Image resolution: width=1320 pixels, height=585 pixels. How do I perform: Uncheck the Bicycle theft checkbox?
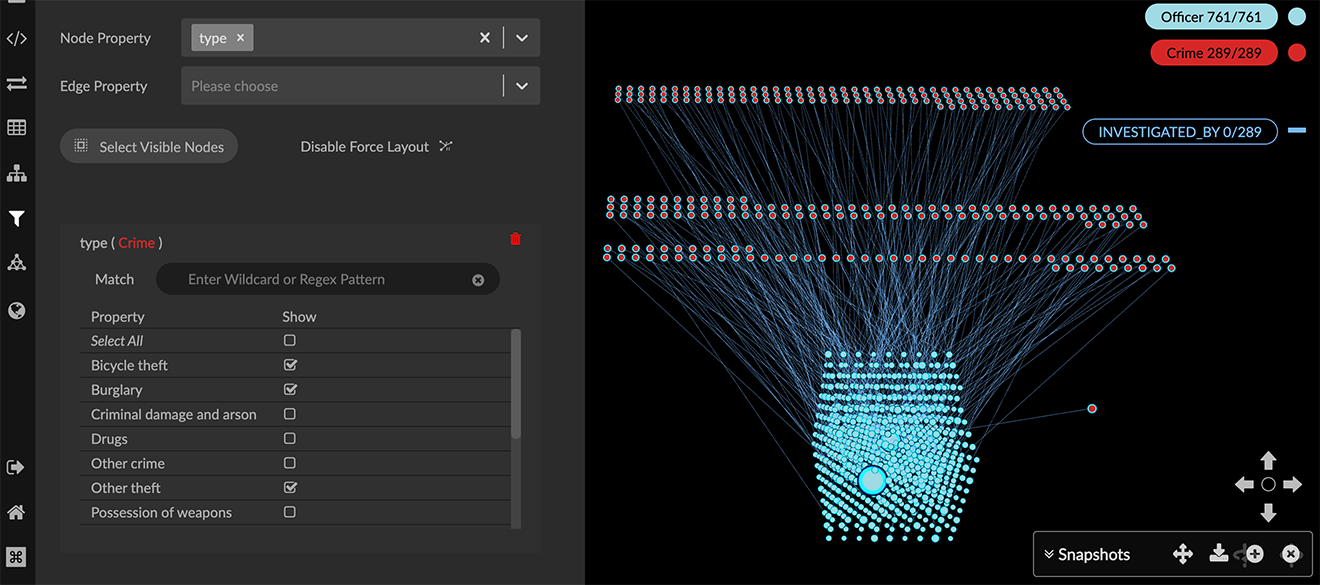coord(290,365)
